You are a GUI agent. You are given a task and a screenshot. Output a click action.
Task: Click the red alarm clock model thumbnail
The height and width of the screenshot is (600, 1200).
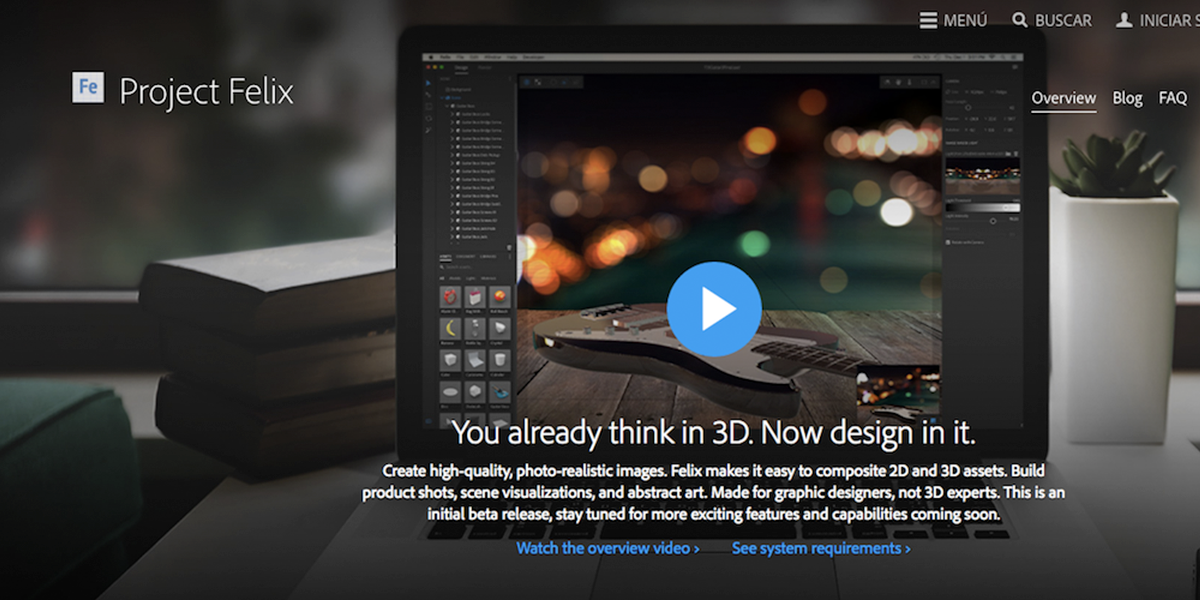tap(450, 297)
